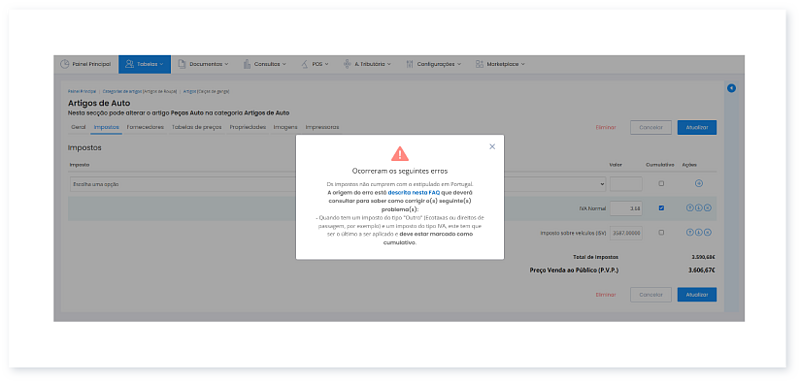This screenshot has width=800, height=381.
Task: Switch to the Geral tab
Action: click(x=78, y=127)
